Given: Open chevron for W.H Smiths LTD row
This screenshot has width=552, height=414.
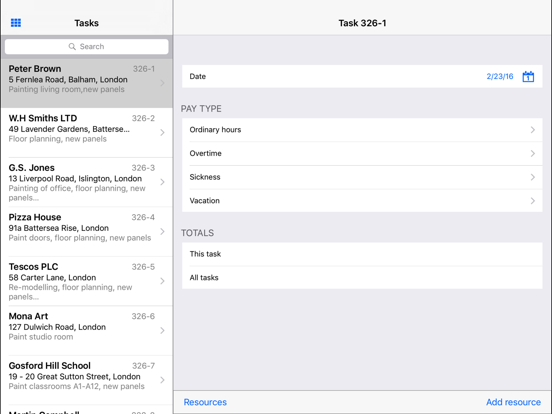Looking at the screenshot, I should pos(162,132).
